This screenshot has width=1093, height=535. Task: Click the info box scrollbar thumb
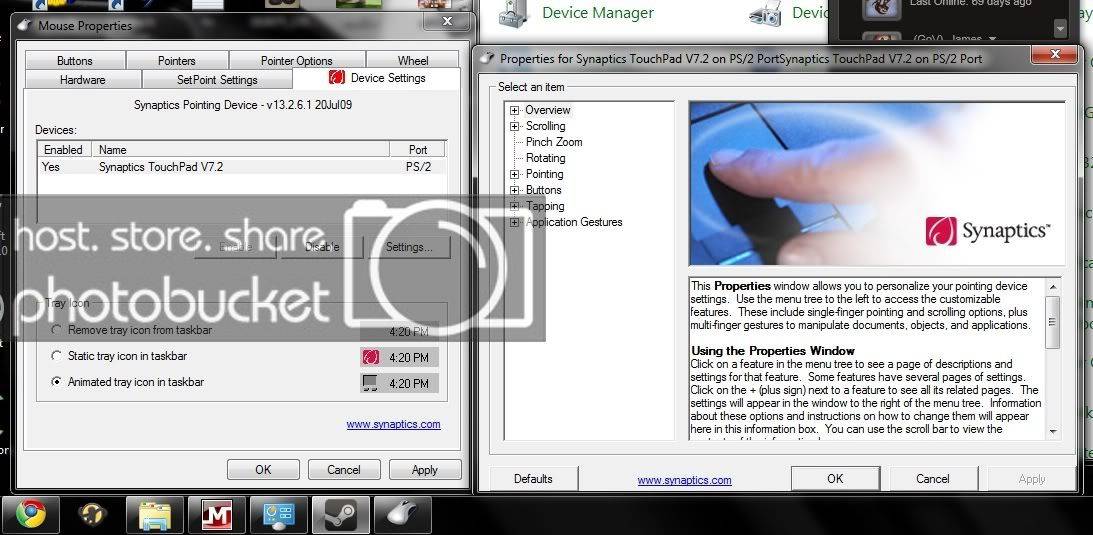click(x=1053, y=323)
